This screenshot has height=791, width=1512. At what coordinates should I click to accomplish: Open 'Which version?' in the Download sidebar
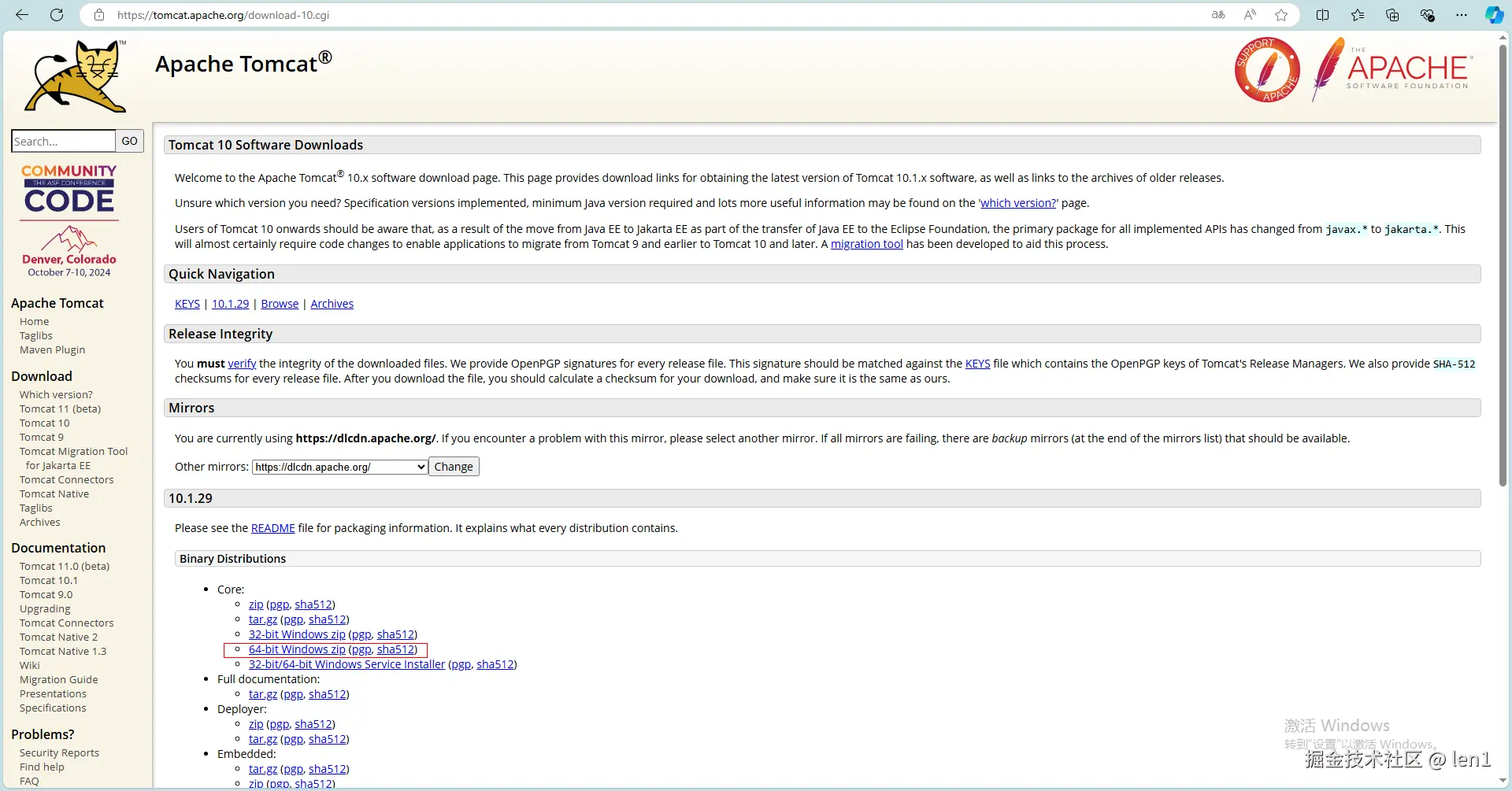tap(56, 395)
